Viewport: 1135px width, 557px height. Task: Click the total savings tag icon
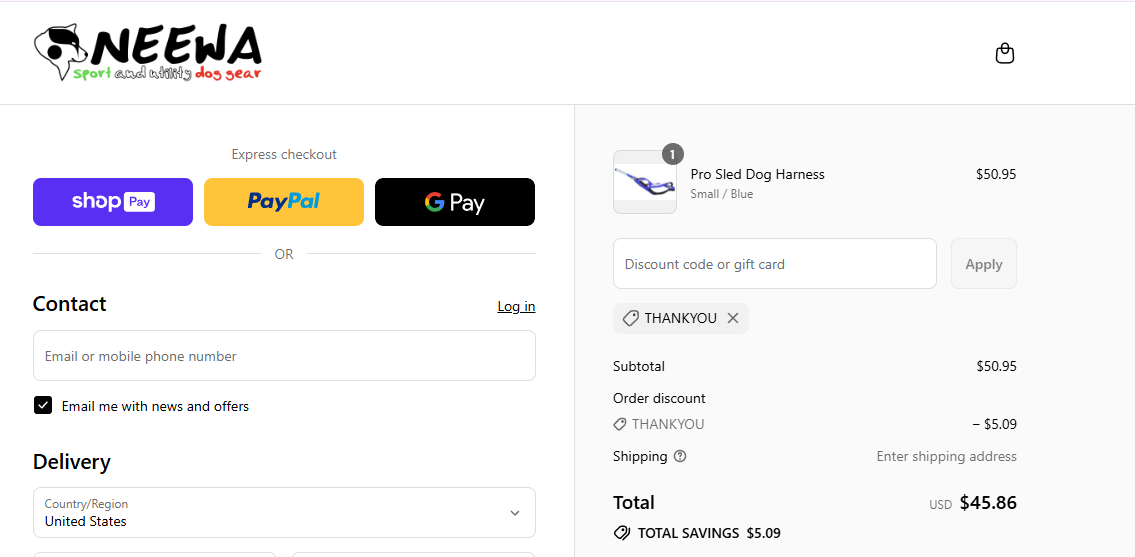pos(621,533)
